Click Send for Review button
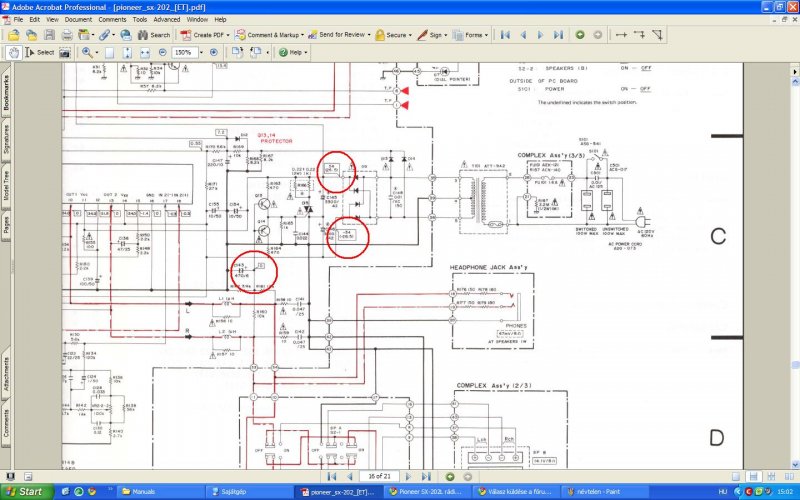Image resolution: width=800 pixels, height=500 pixels. (x=337, y=35)
